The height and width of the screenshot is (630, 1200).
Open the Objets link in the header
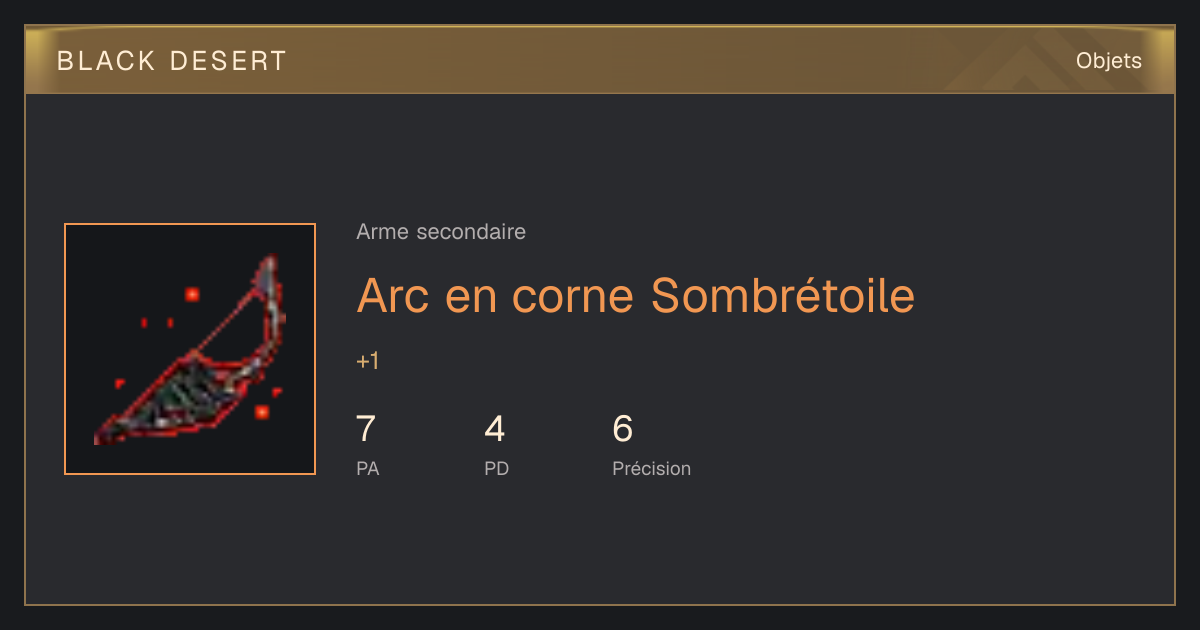[1108, 61]
